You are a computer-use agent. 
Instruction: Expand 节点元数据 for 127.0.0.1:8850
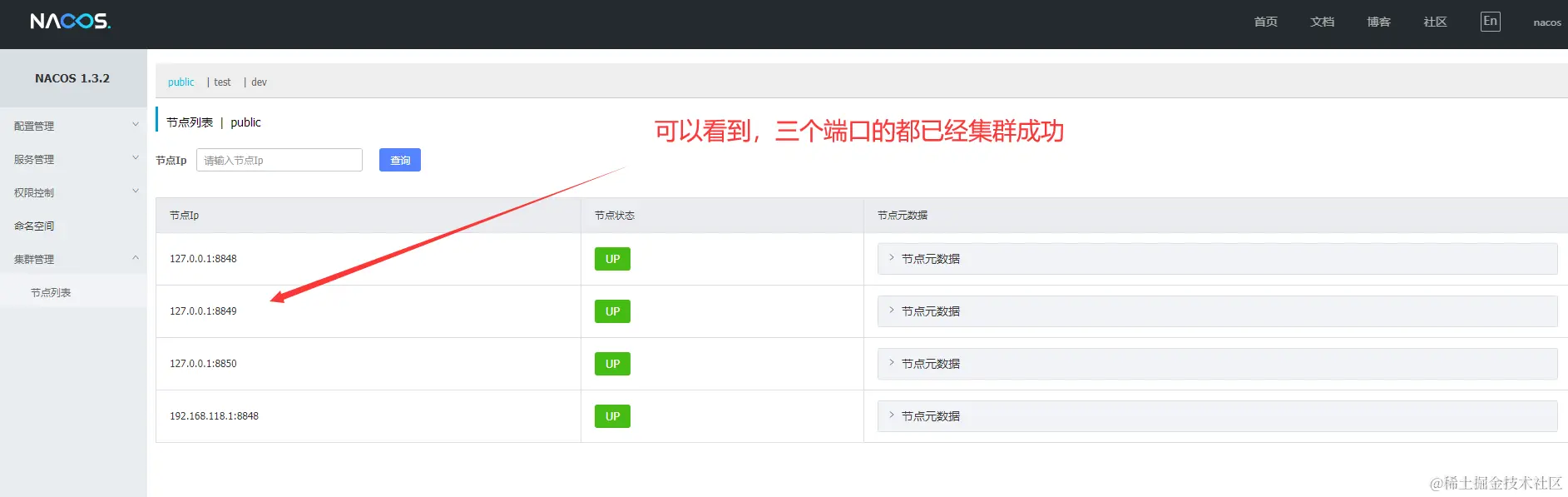(1217, 364)
